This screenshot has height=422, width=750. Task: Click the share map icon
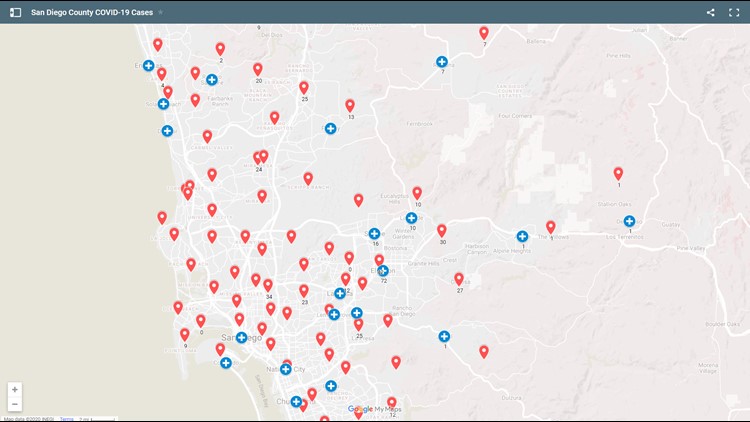tap(711, 12)
